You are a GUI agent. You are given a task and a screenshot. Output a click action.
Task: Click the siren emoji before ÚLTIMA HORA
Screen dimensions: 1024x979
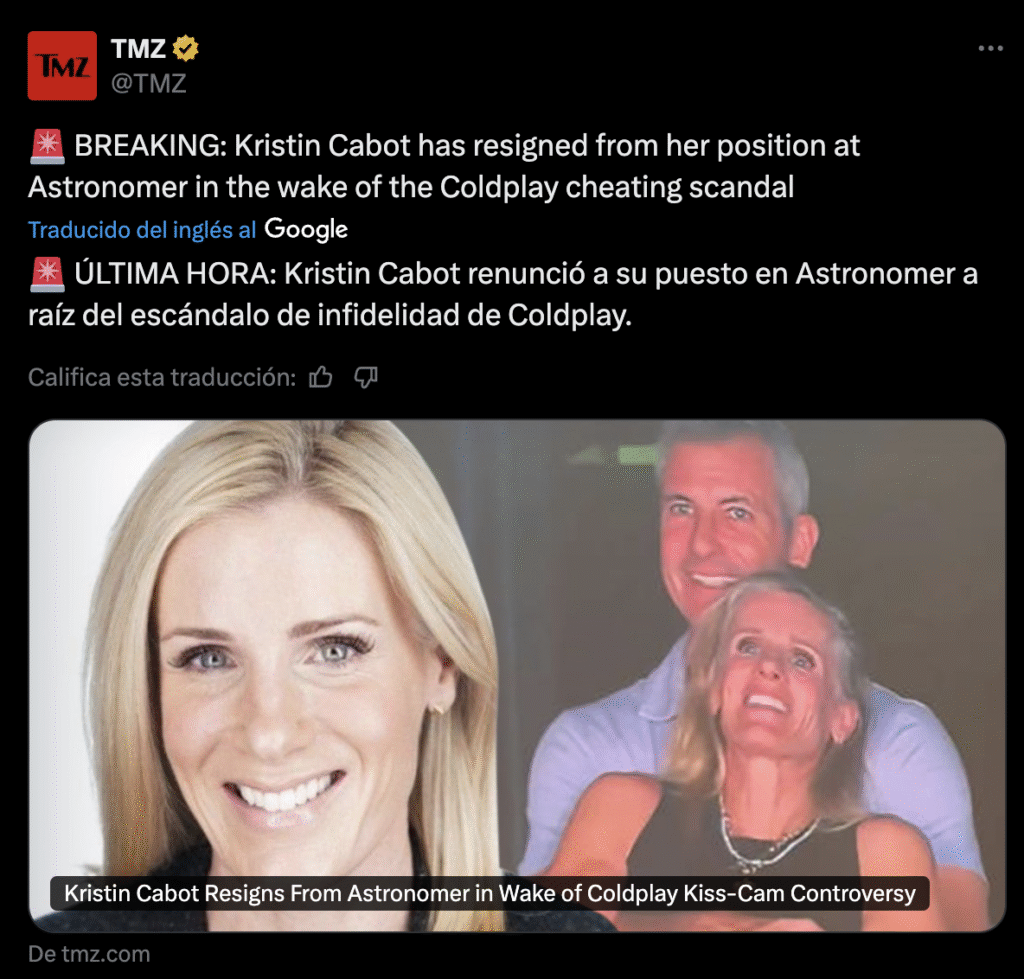click(47, 274)
